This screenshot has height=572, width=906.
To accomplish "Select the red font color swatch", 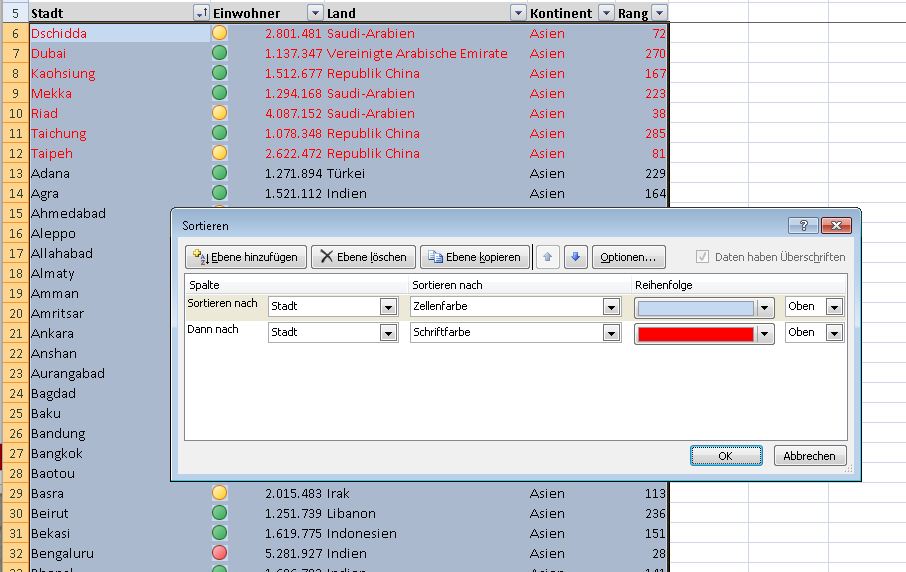I will point(695,334).
